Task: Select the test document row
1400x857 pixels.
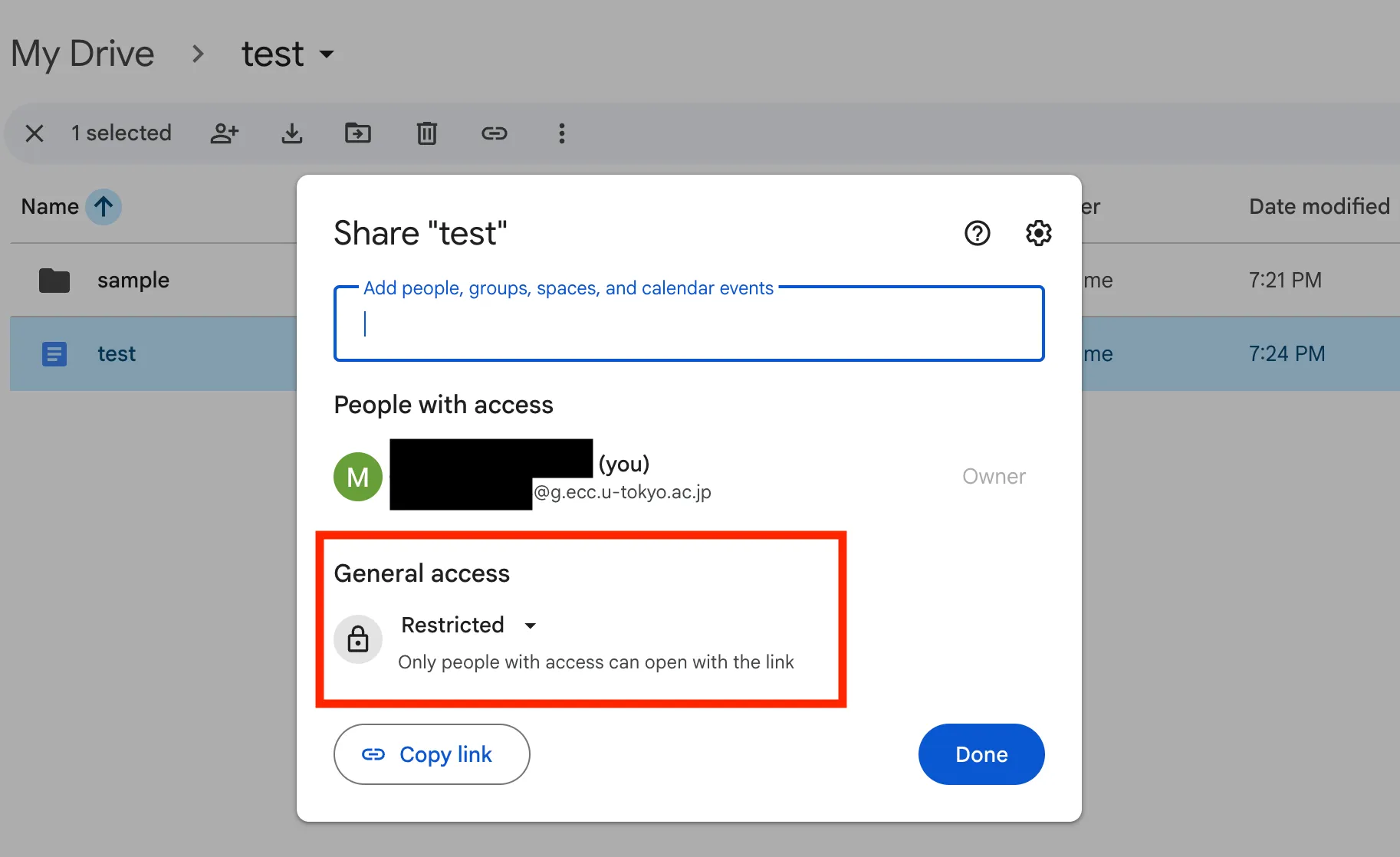Action: [153, 354]
